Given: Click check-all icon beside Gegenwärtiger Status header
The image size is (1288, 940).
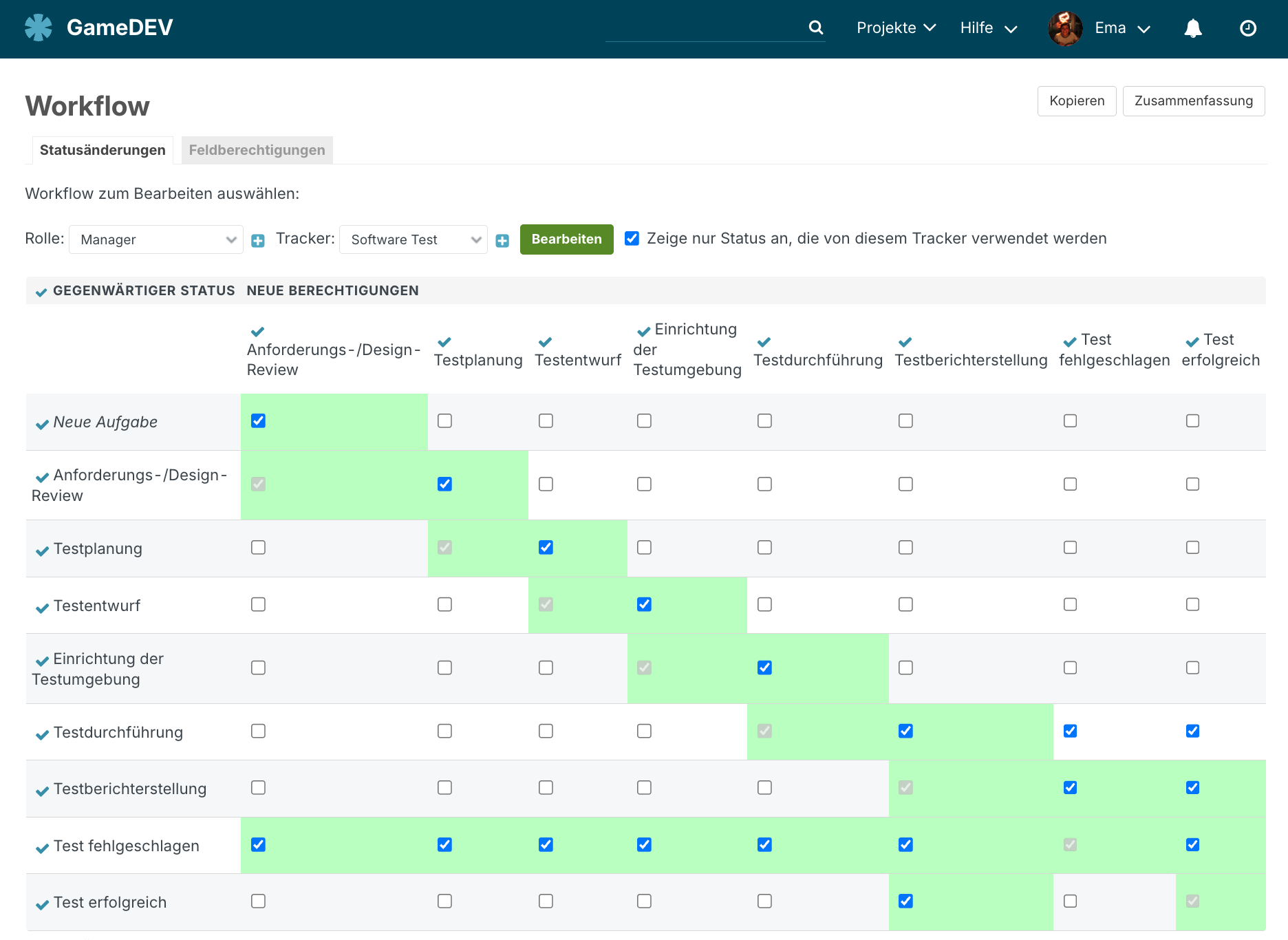Looking at the screenshot, I should click(x=41, y=292).
